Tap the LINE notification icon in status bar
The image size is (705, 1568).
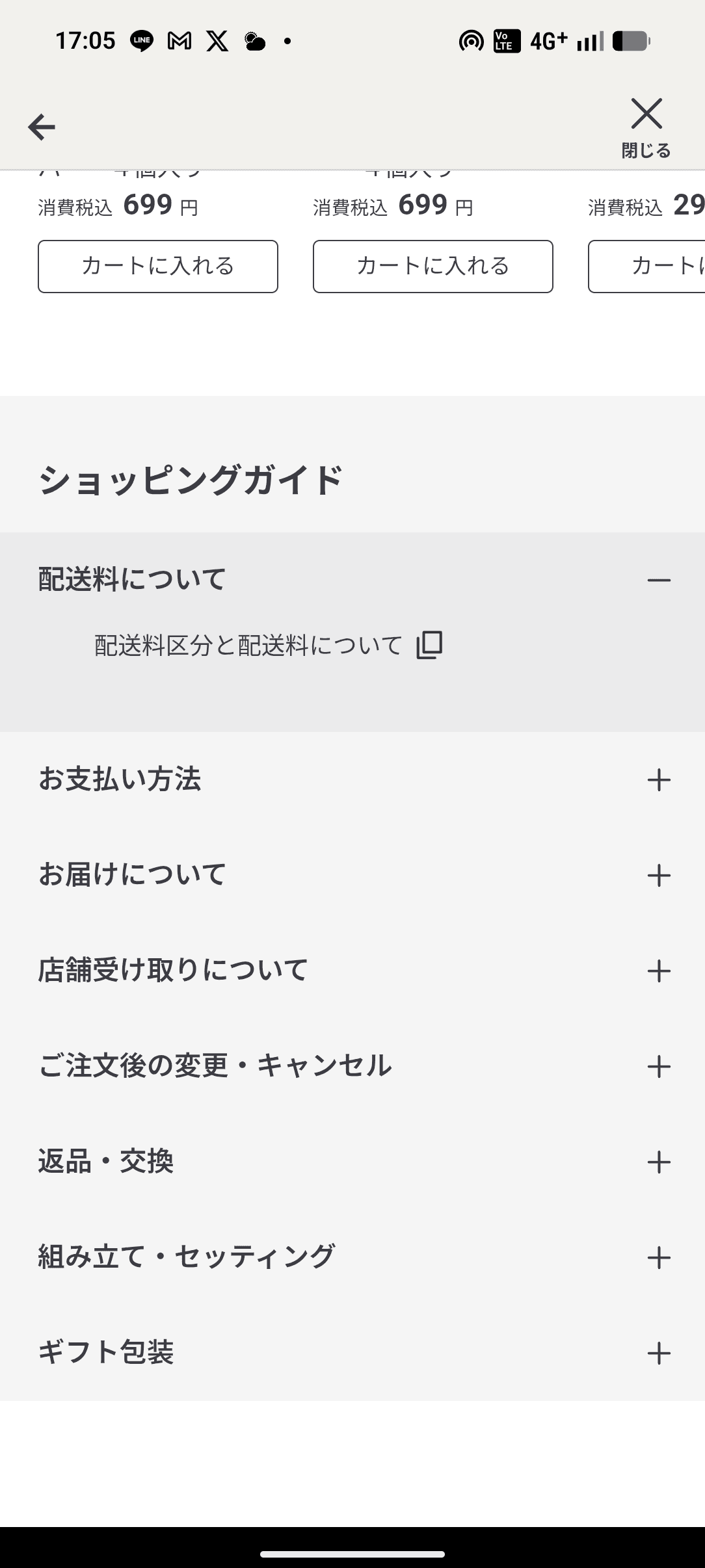pos(142,42)
